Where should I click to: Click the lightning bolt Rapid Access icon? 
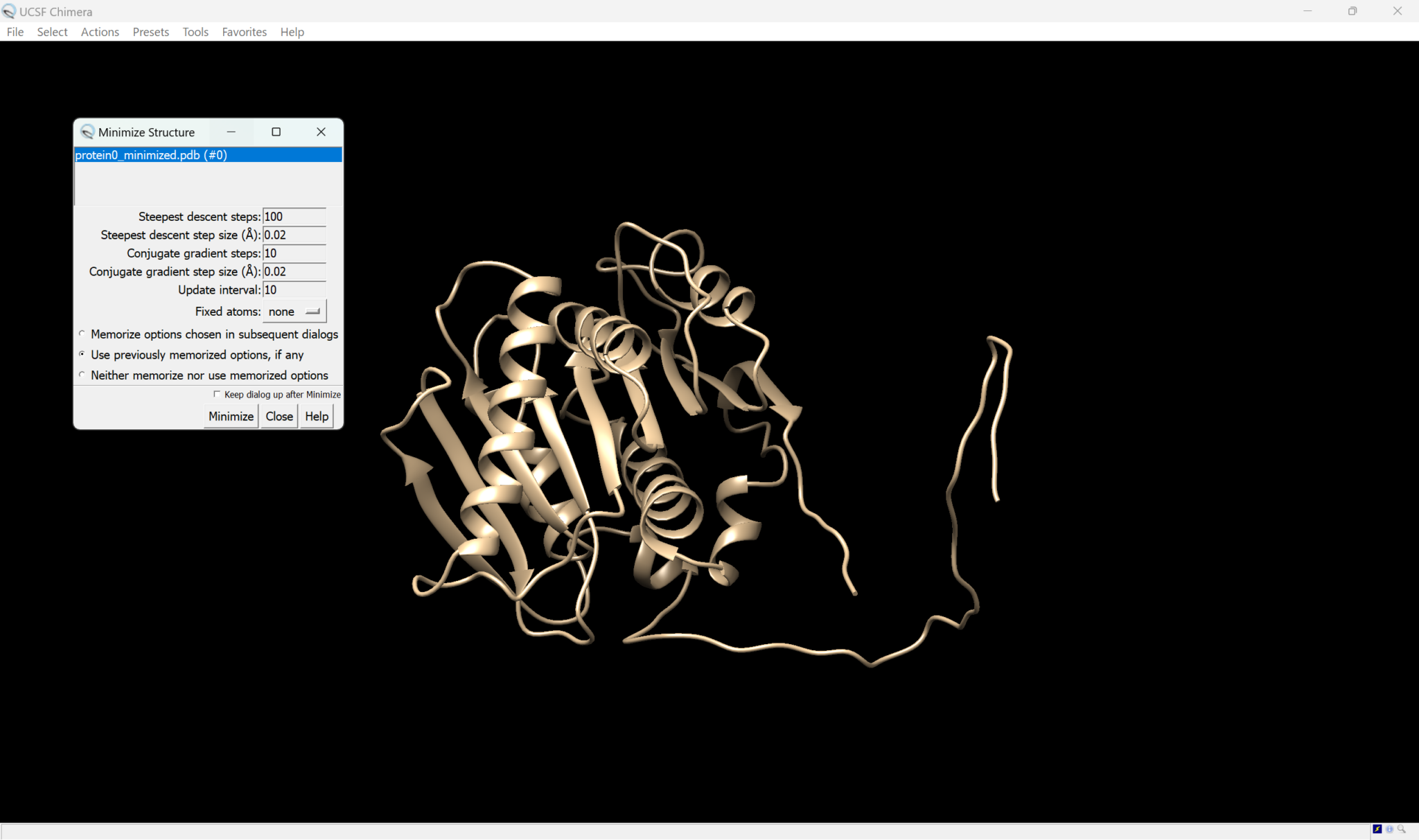(x=1377, y=829)
